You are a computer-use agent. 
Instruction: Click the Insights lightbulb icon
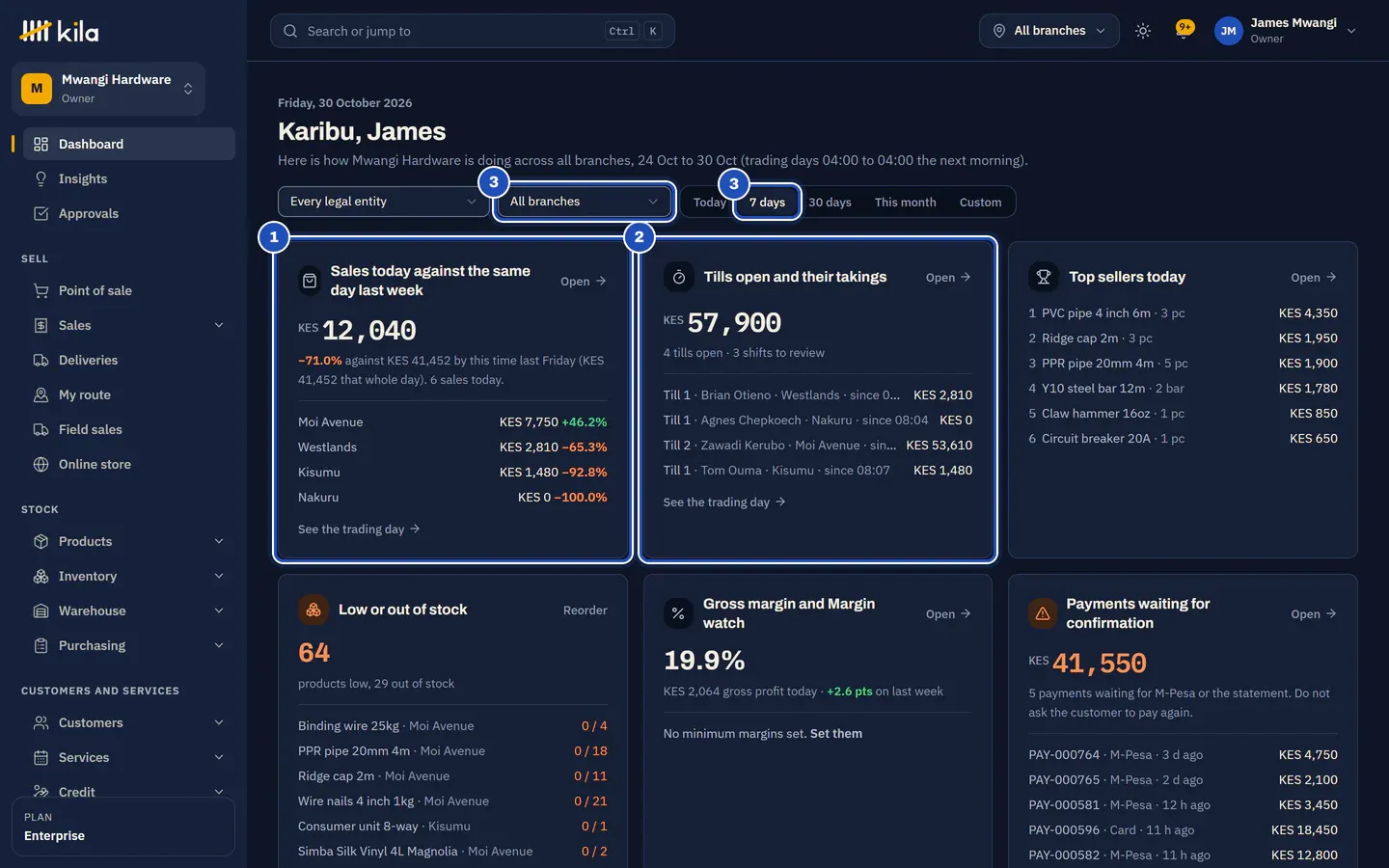click(41, 178)
